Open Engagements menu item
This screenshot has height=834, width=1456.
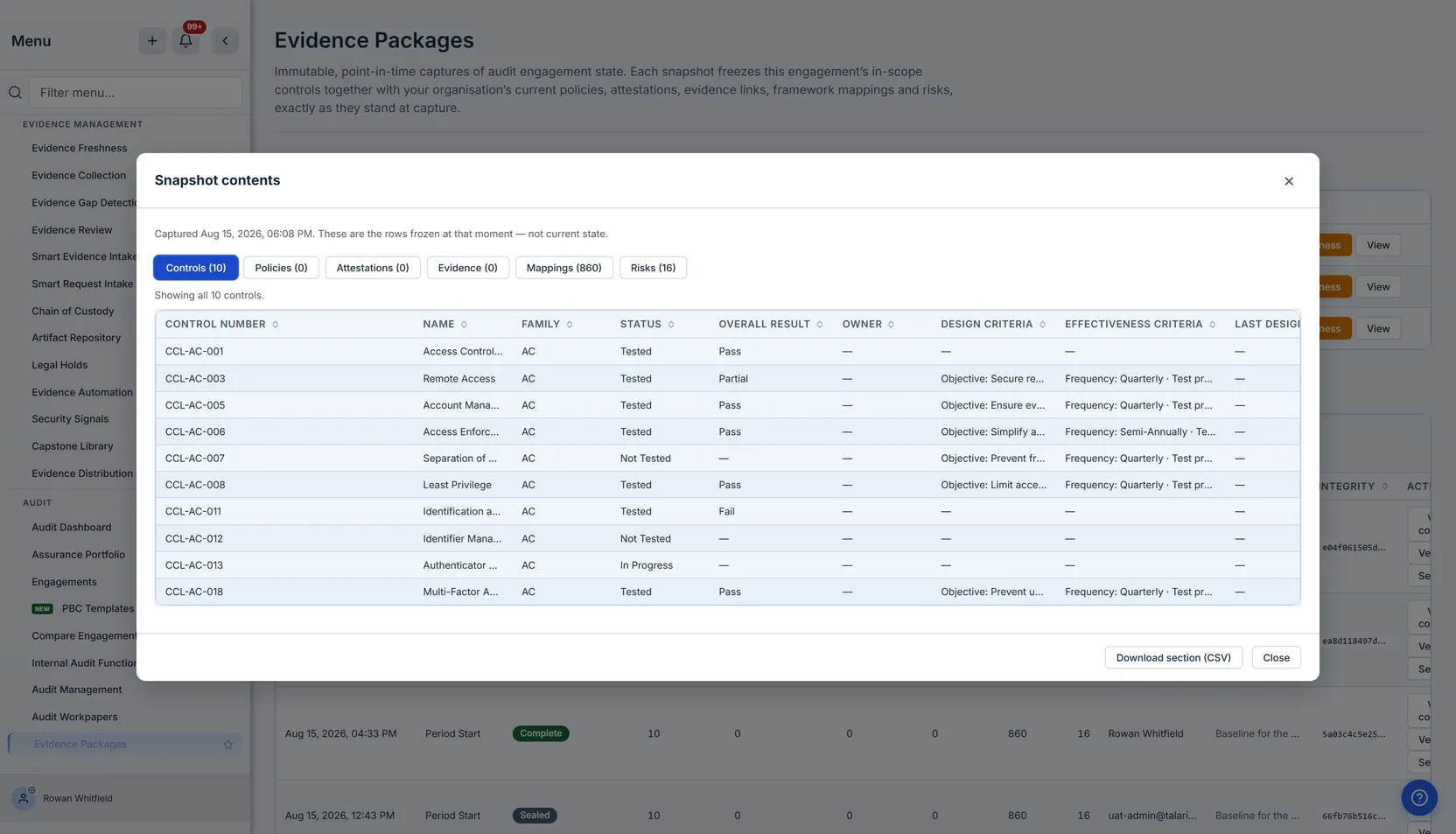64,582
